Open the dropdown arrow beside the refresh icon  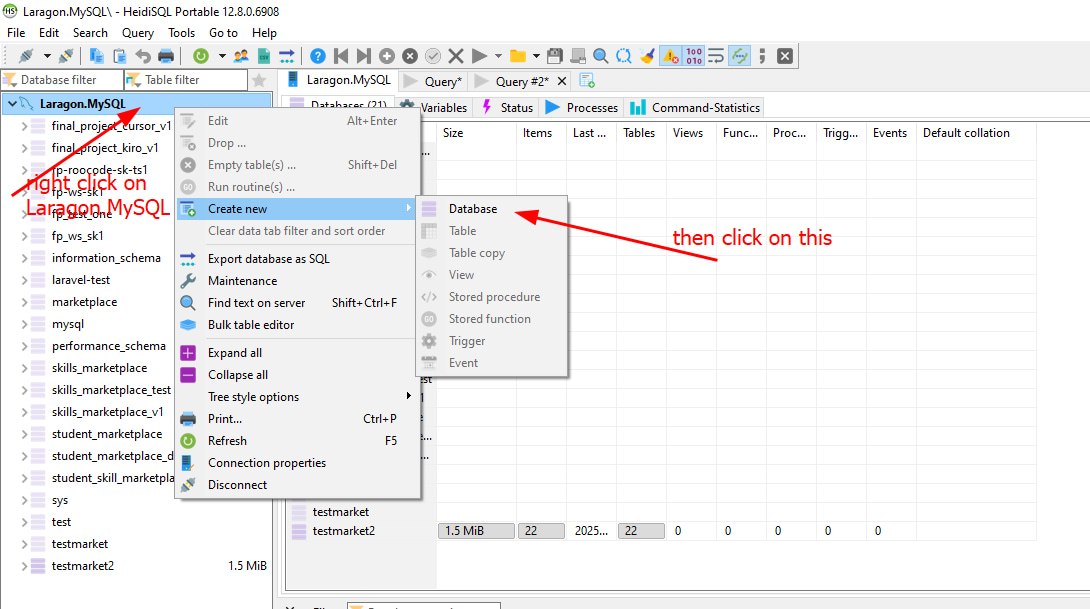pyautogui.click(x=222, y=56)
